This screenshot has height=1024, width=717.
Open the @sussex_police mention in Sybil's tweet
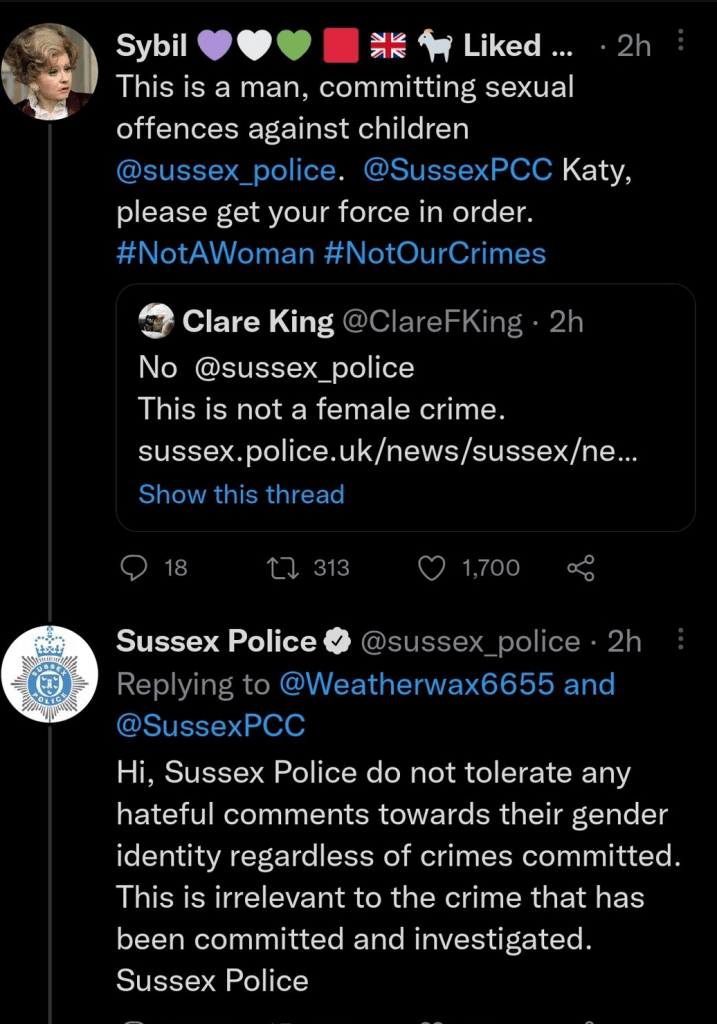(x=225, y=170)
